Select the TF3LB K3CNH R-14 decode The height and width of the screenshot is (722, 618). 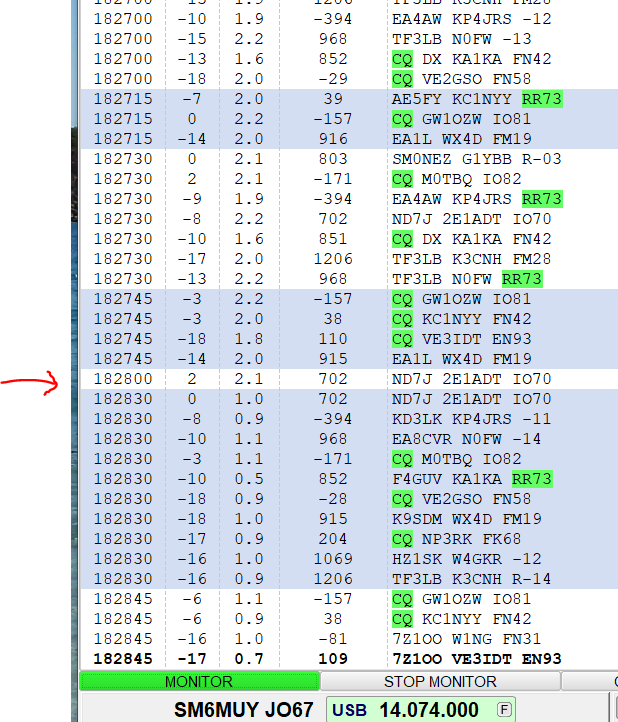471,579
